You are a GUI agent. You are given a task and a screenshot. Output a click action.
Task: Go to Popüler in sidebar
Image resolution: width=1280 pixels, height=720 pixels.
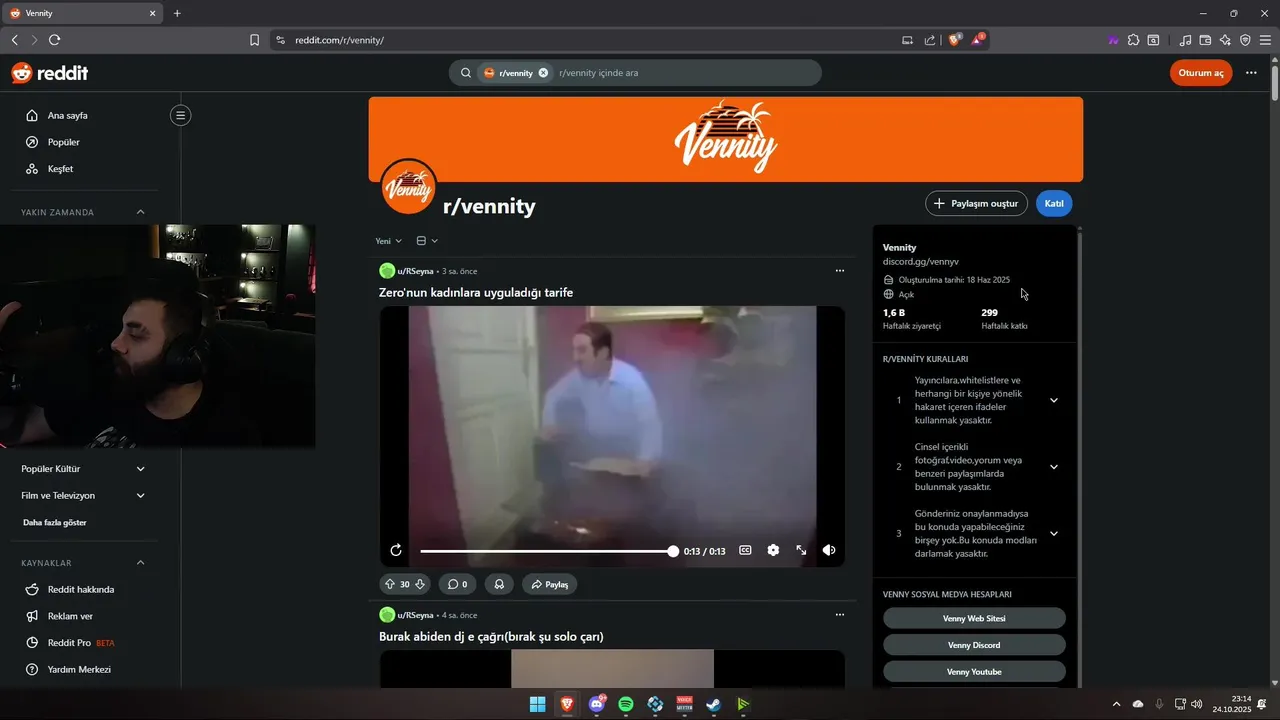coord(63,142)
